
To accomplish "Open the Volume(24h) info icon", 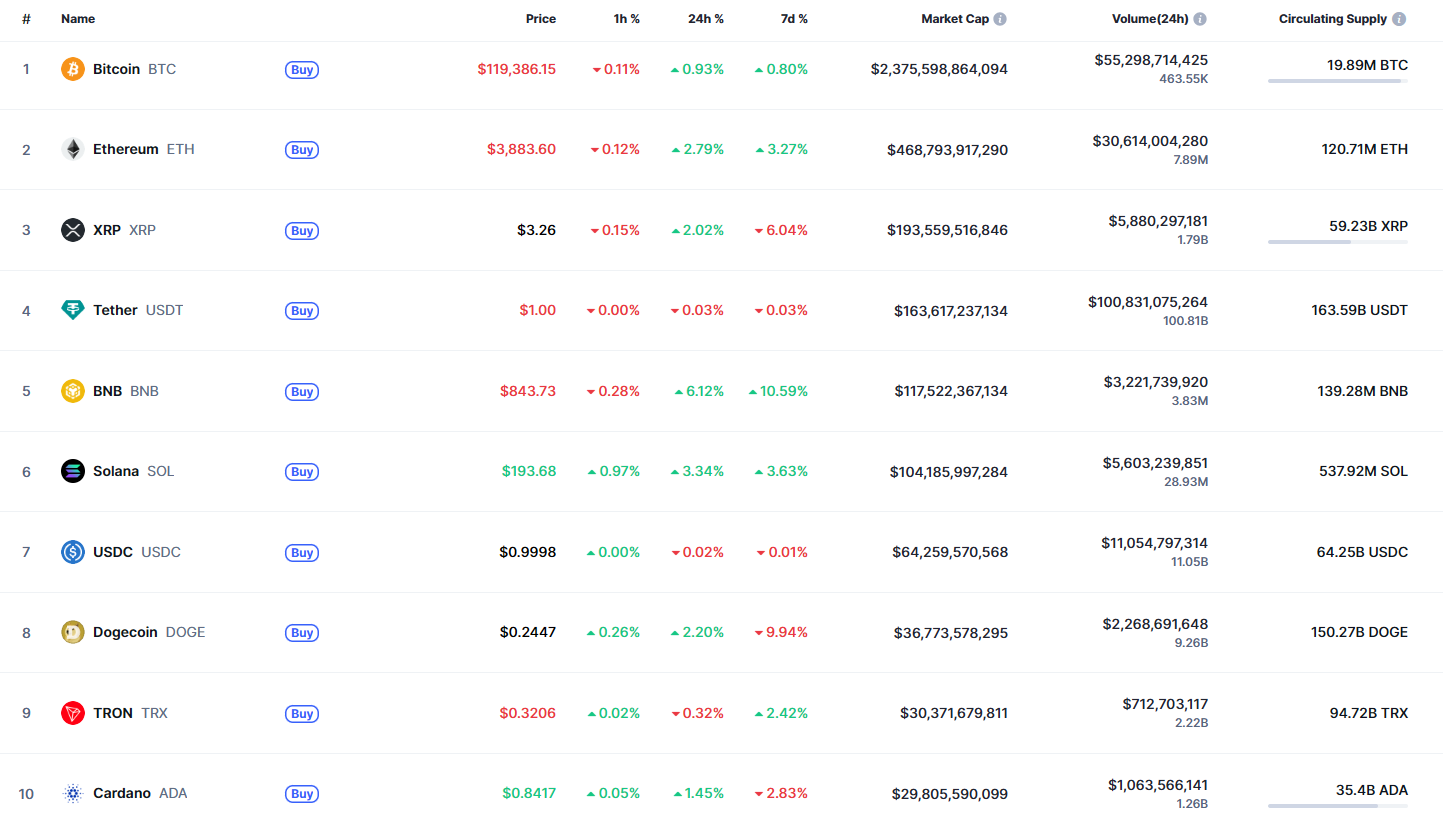I will pos(1200,19).
